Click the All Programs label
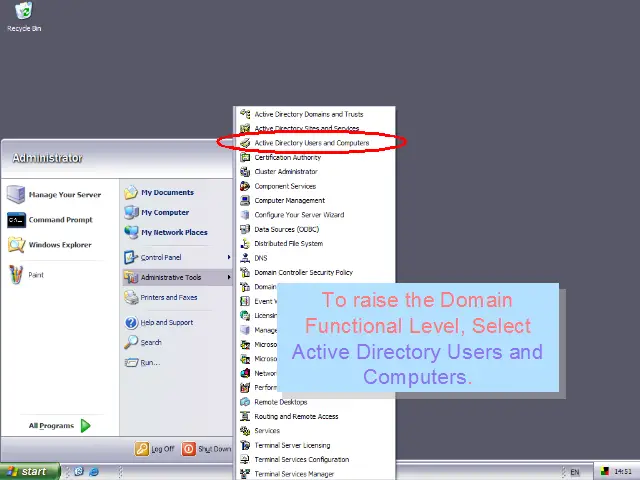Screen dimensions: 640x480 click(x=51, y=426)
